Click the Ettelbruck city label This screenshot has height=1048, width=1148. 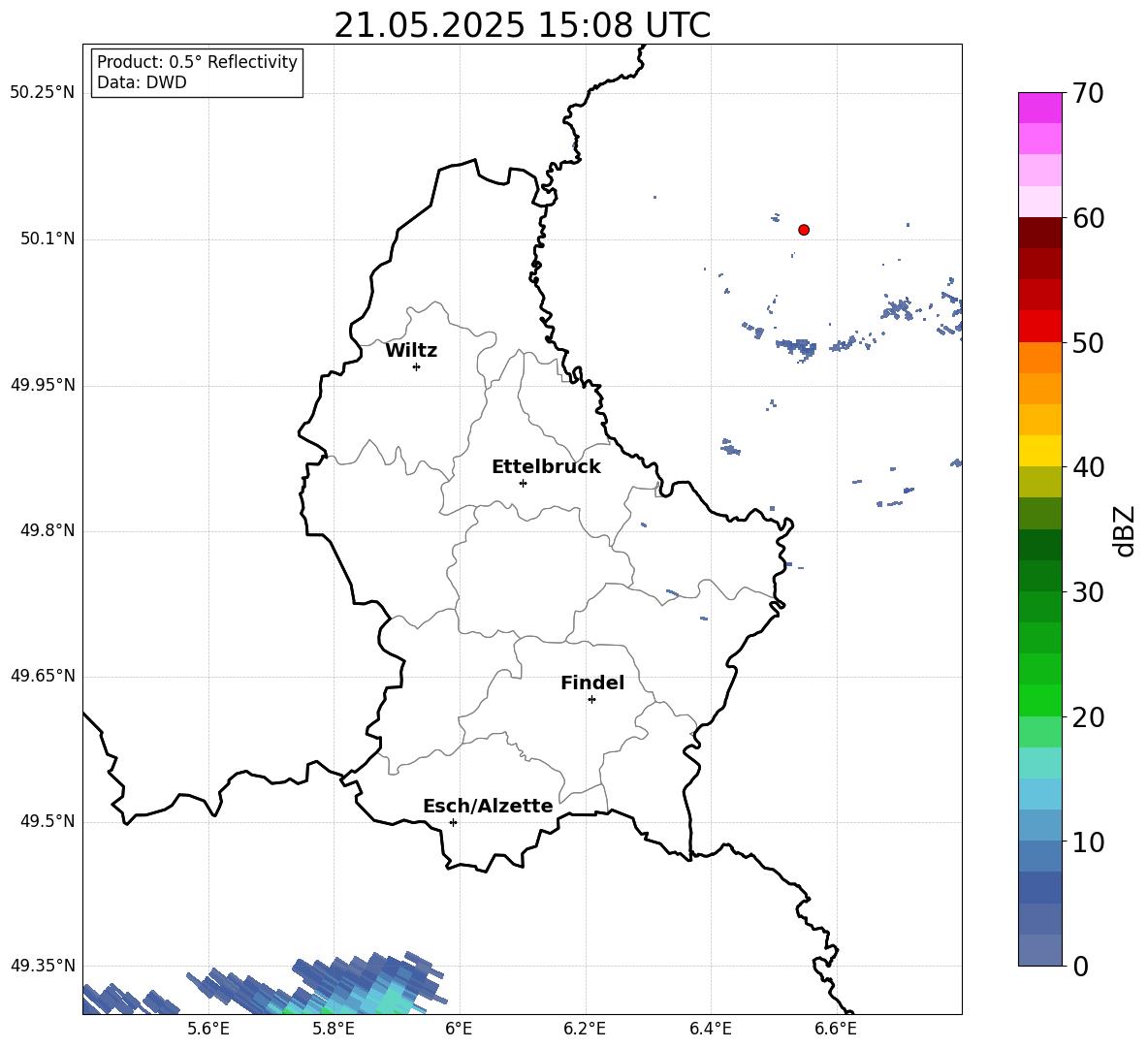pos(546,467)
